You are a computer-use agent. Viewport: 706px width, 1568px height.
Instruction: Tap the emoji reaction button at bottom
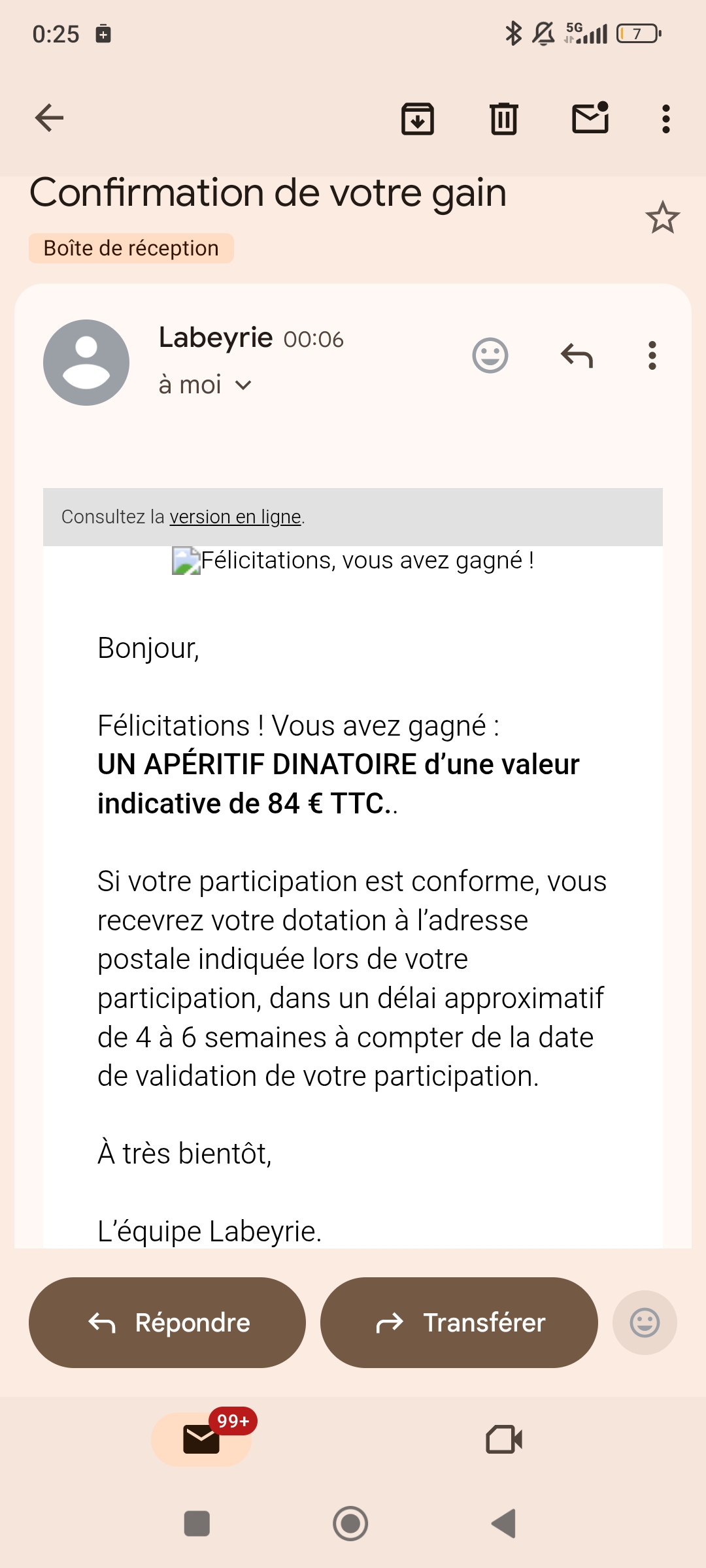645,1323
